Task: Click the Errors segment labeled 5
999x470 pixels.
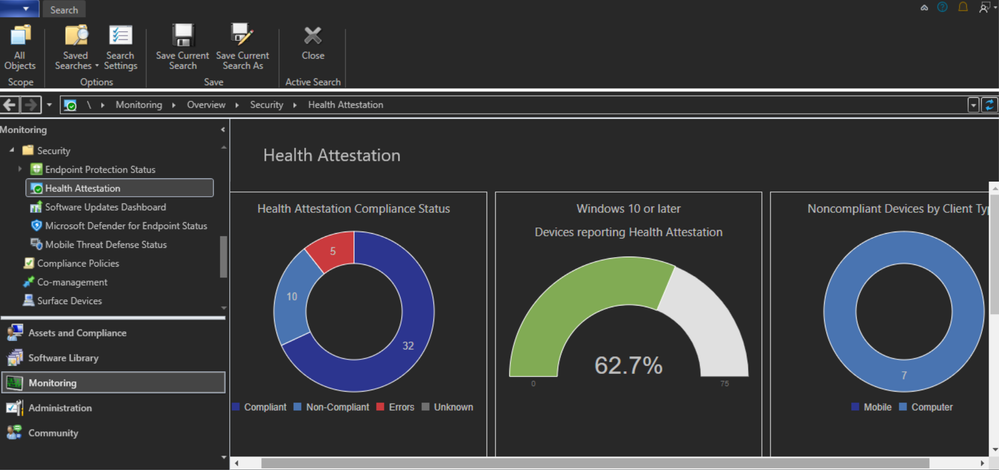Action: click(x=333, y=251)
